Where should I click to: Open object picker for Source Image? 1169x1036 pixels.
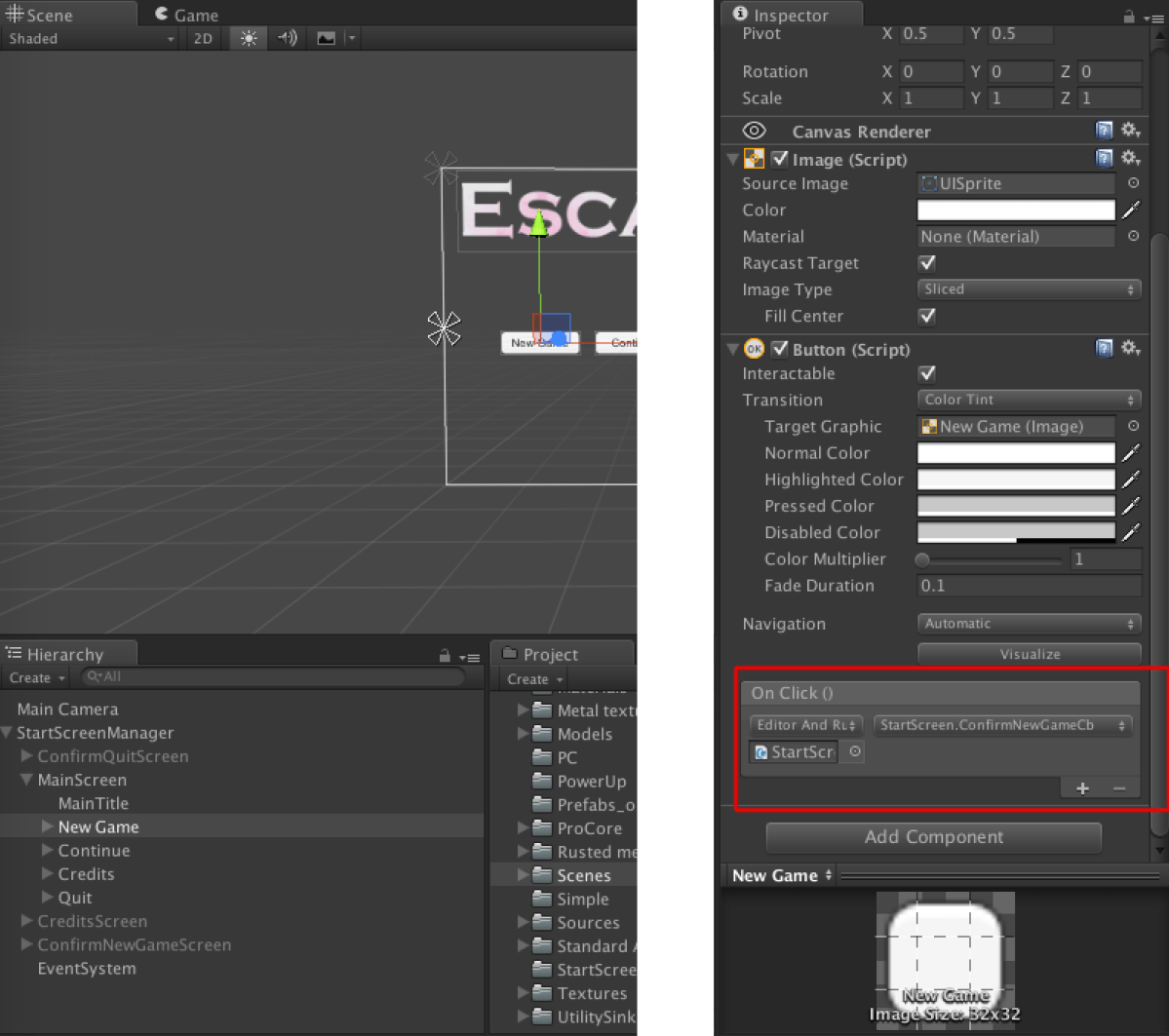click(x=1133, y=183)
